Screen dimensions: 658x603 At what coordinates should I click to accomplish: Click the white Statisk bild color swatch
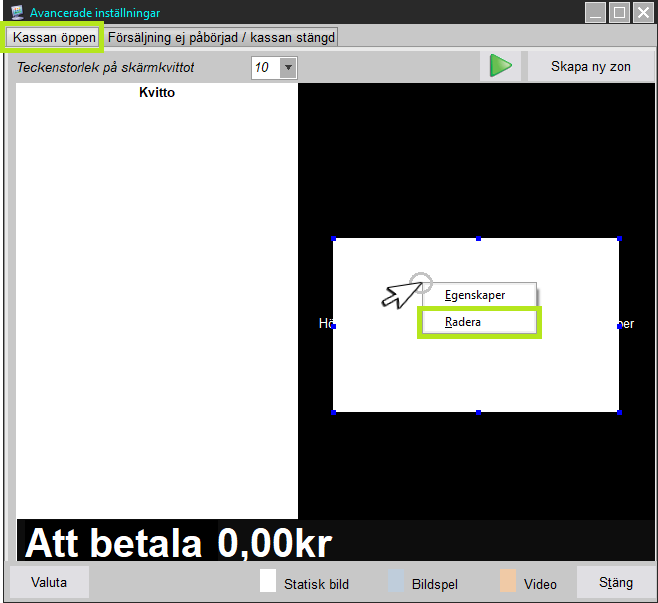pos(267,582)
